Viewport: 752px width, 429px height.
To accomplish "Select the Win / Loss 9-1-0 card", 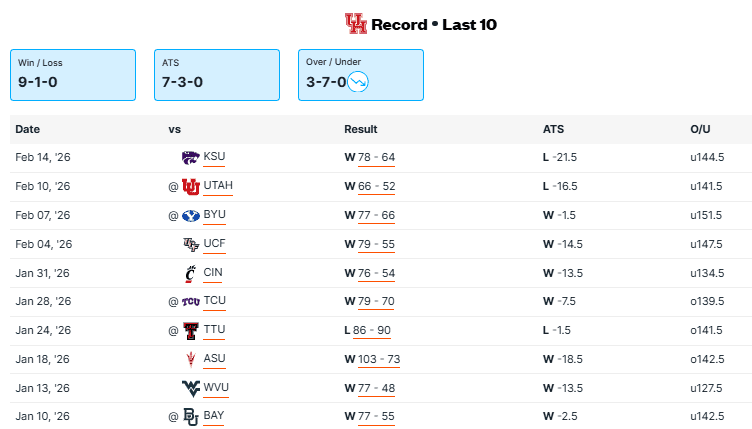I will [72, 74].
